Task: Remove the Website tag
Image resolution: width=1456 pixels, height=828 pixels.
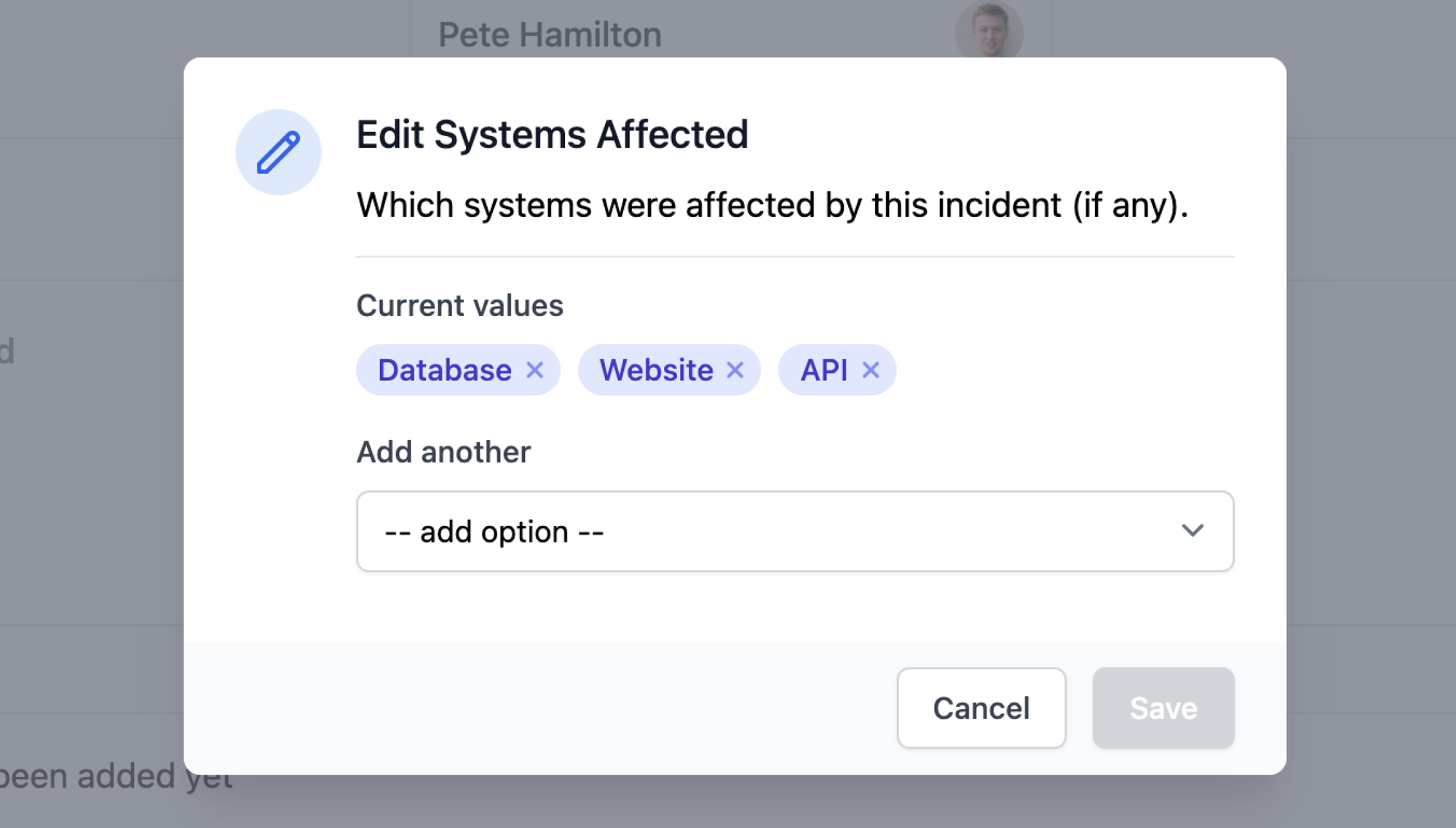Action: point(735,370)
